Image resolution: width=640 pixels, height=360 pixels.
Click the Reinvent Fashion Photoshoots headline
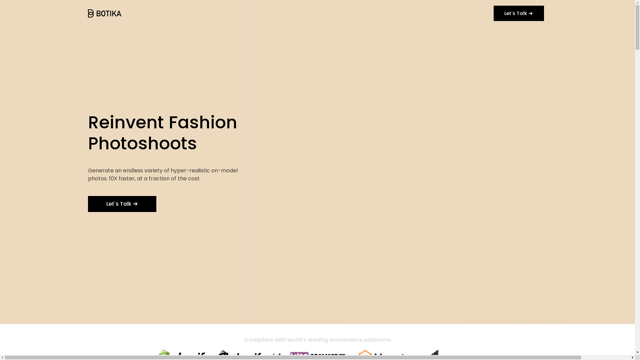point(162,133)
